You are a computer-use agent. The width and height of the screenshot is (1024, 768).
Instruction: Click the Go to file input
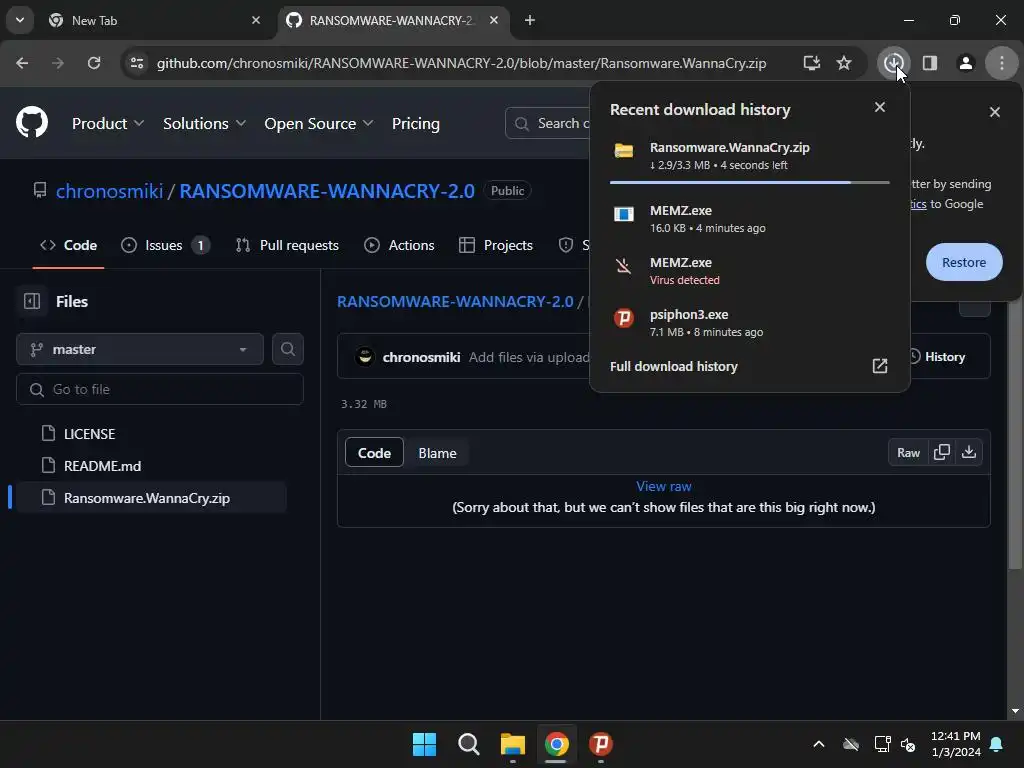pos(160,389)
